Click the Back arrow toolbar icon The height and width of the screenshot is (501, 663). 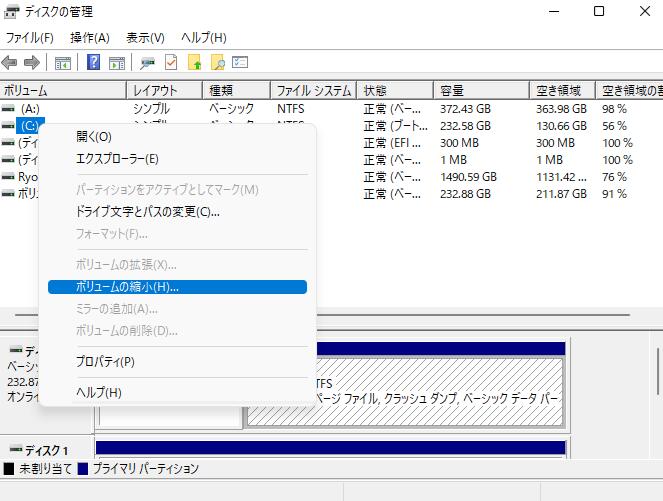[11, 62]
